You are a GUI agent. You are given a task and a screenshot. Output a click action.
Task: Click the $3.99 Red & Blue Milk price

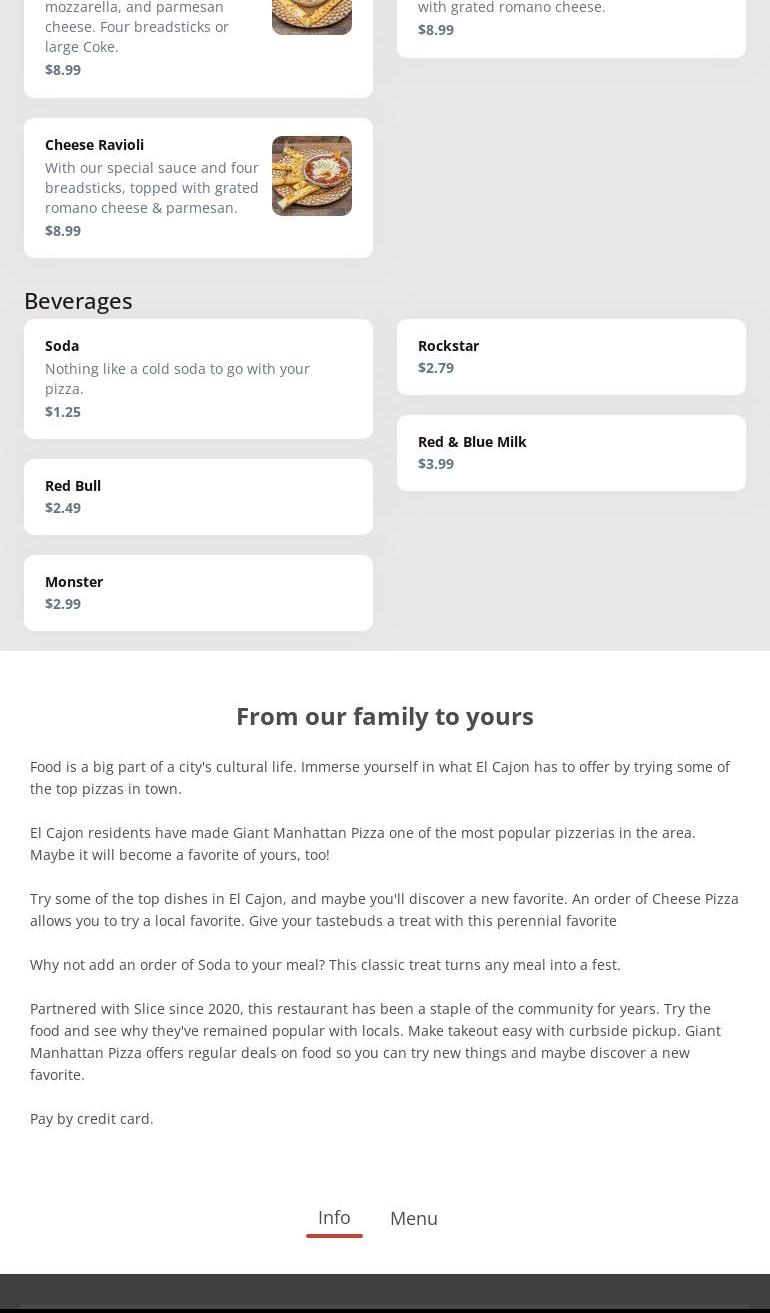[x=436, y=464]
